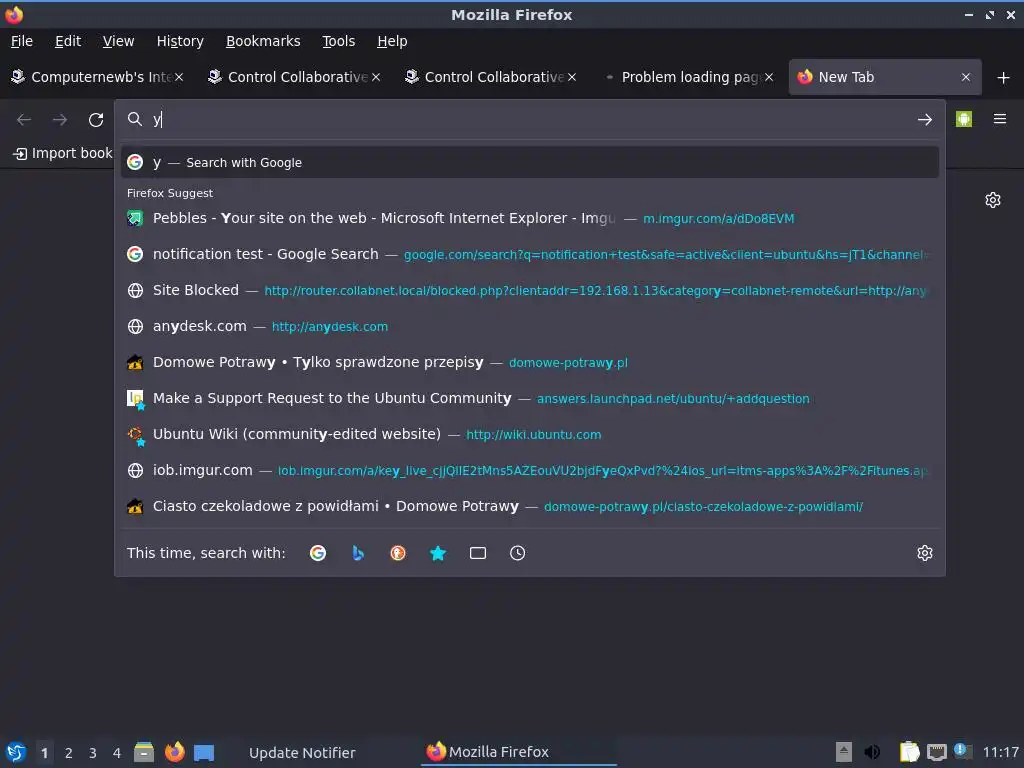Close the Computernewb's tab
This screenshot has width=1024, height=768.
[179, 77]
